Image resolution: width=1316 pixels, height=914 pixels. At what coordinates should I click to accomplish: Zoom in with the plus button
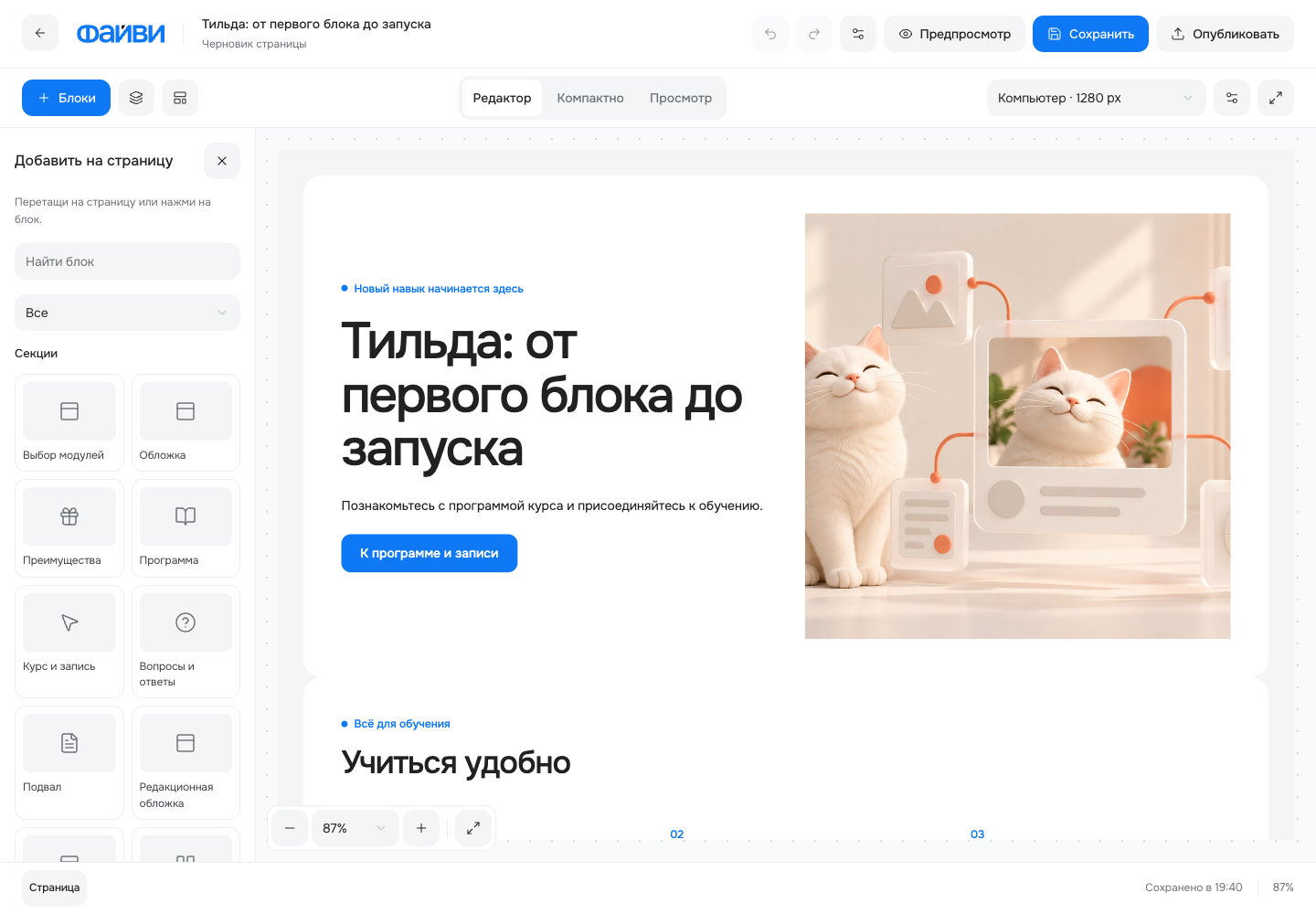point(421,828)
